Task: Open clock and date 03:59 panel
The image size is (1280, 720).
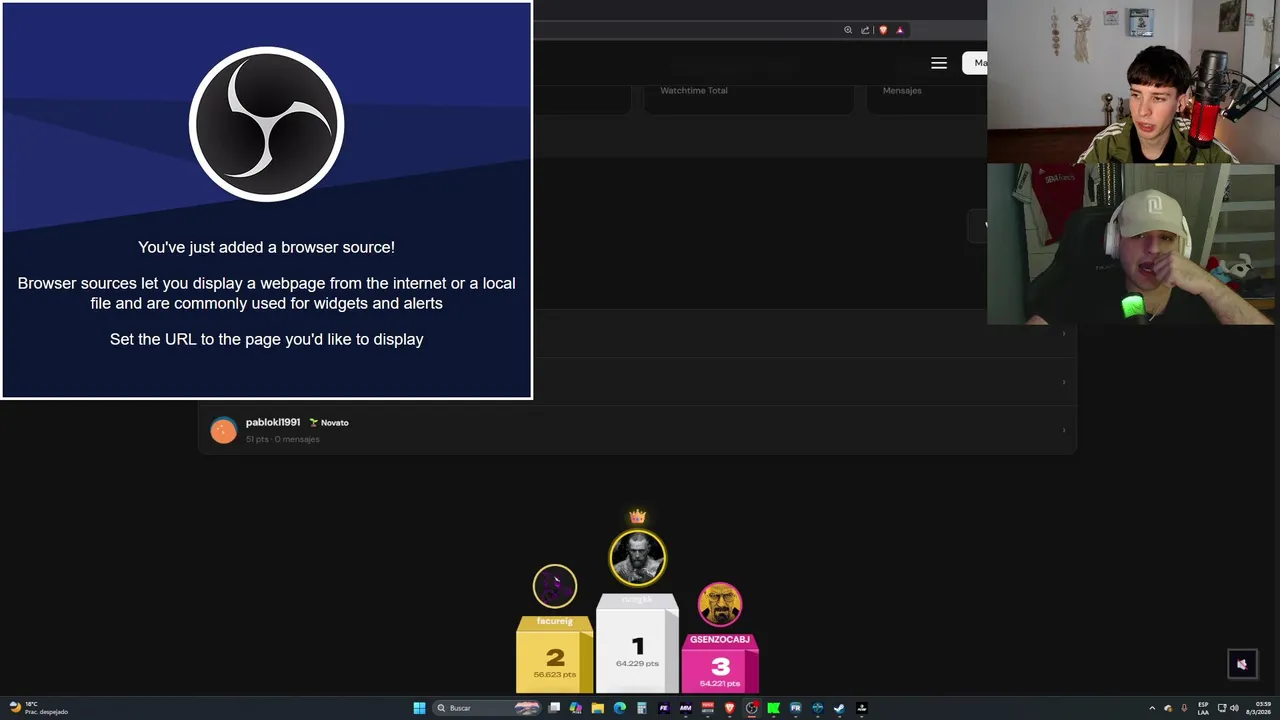Action: coord(1258,708)
